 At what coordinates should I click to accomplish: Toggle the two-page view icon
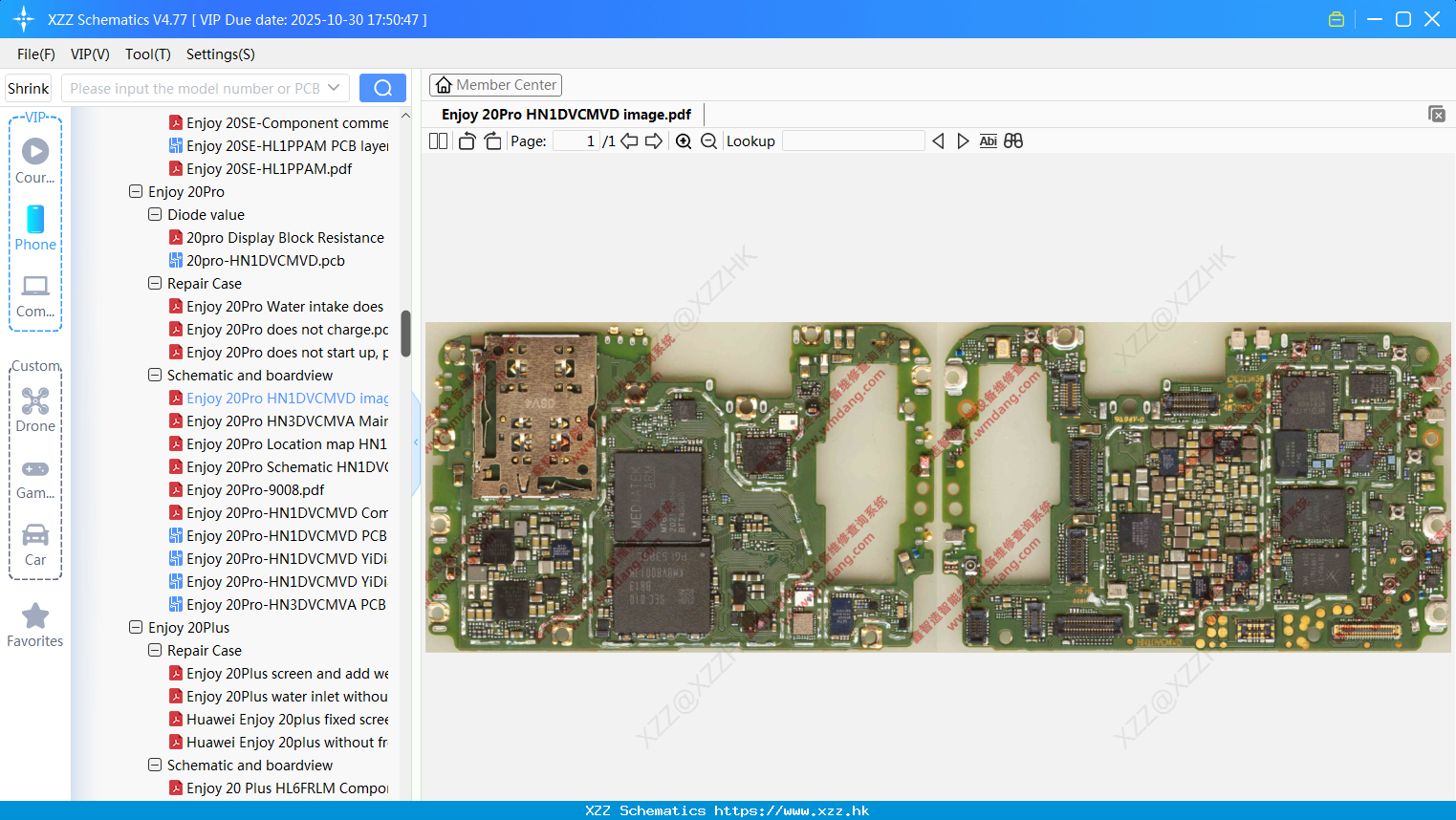click(438, 140)
